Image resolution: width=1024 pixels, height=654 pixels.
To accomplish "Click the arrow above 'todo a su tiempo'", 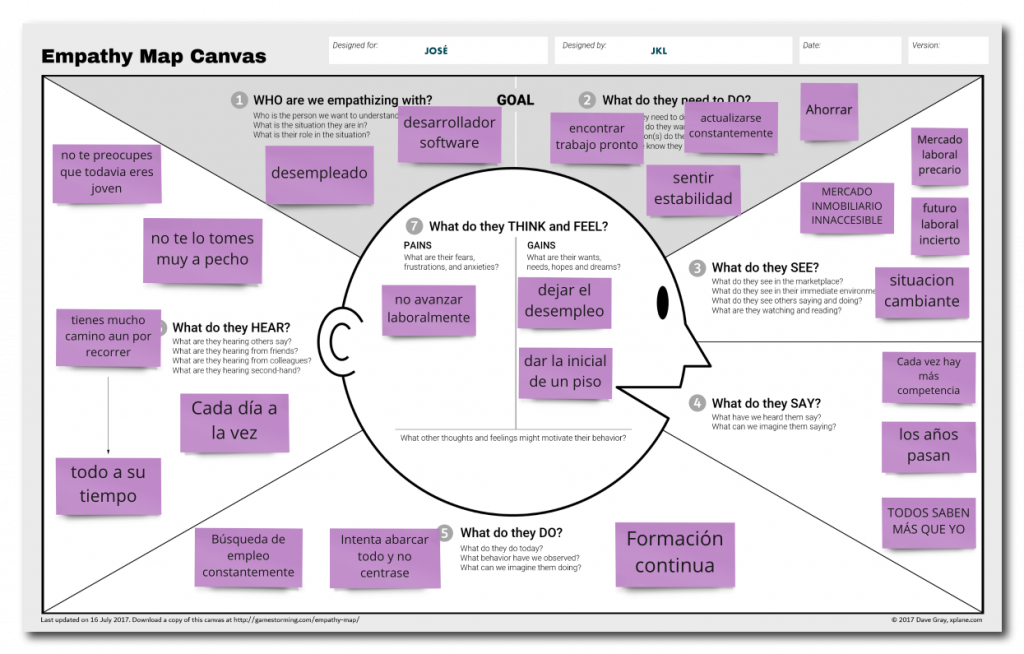I will coord(108,410).
